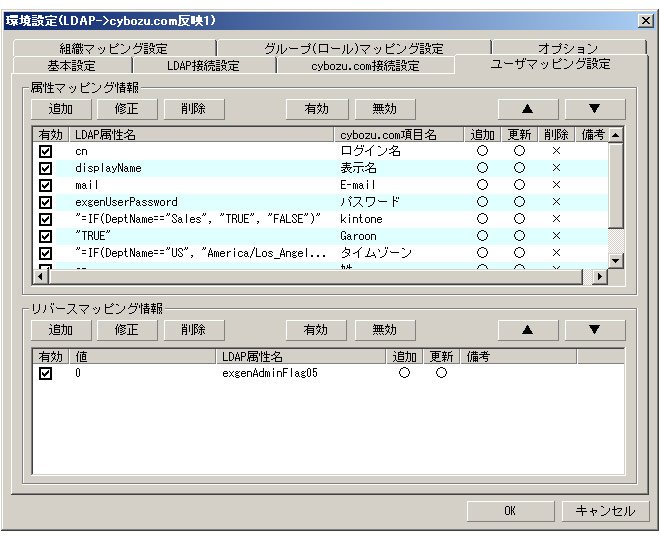Click the タイムゾーン item cell
This screenshot has width=660, height=540.
[x=375, y=253]
